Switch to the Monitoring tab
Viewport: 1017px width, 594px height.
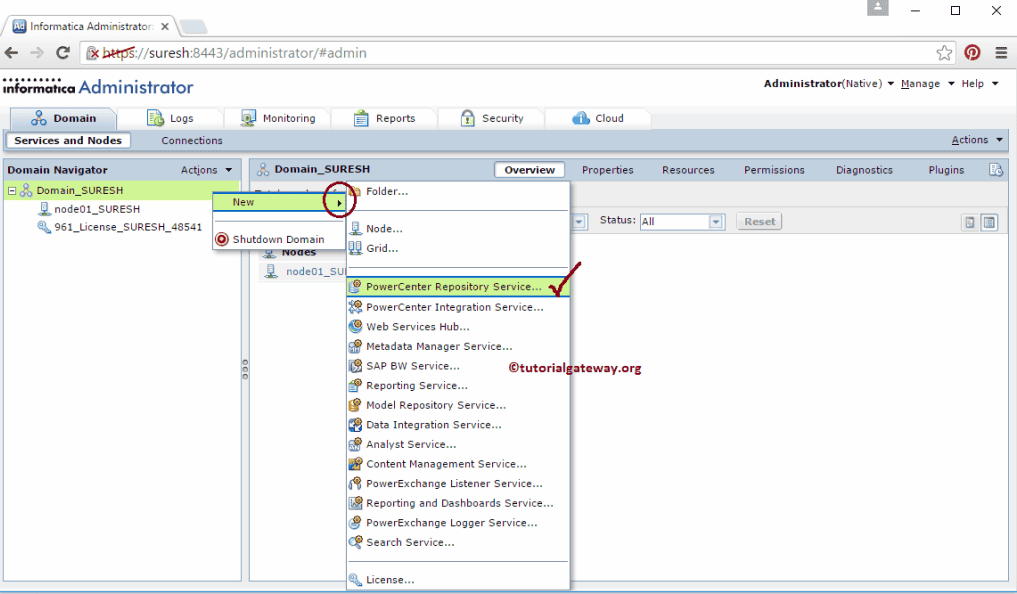pos(277,117)
